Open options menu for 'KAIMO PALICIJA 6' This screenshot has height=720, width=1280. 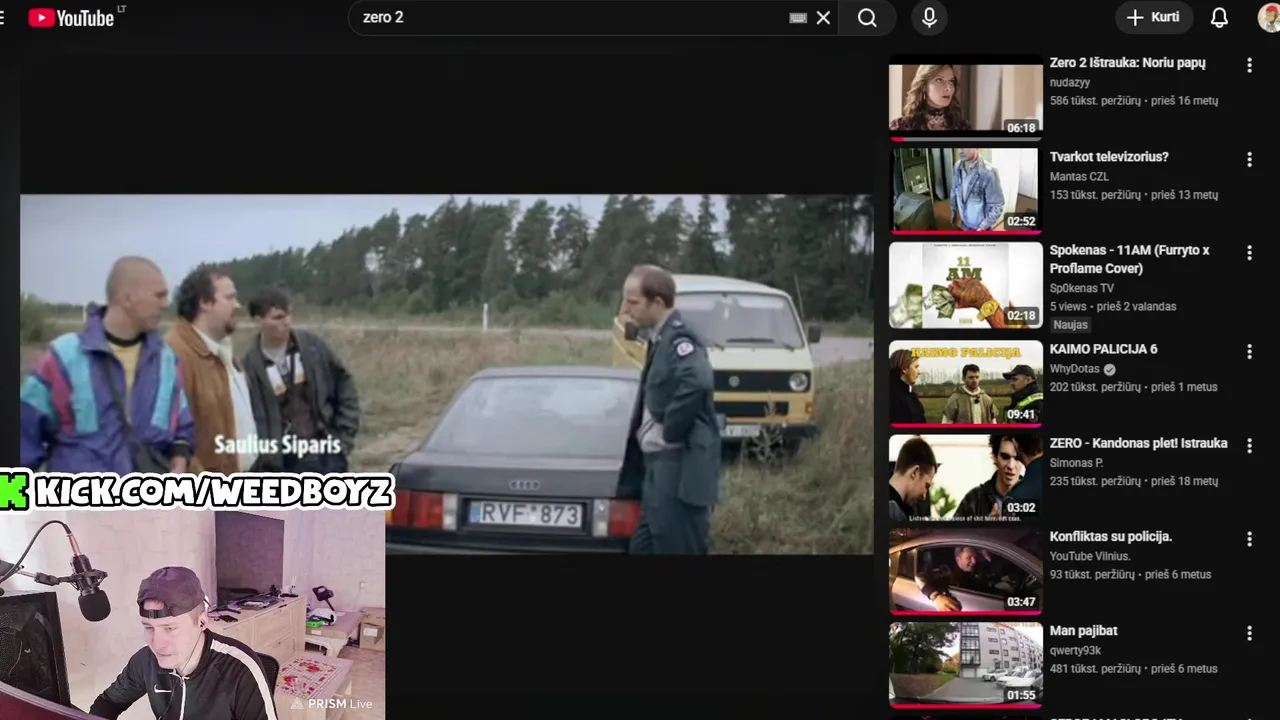1249,352
